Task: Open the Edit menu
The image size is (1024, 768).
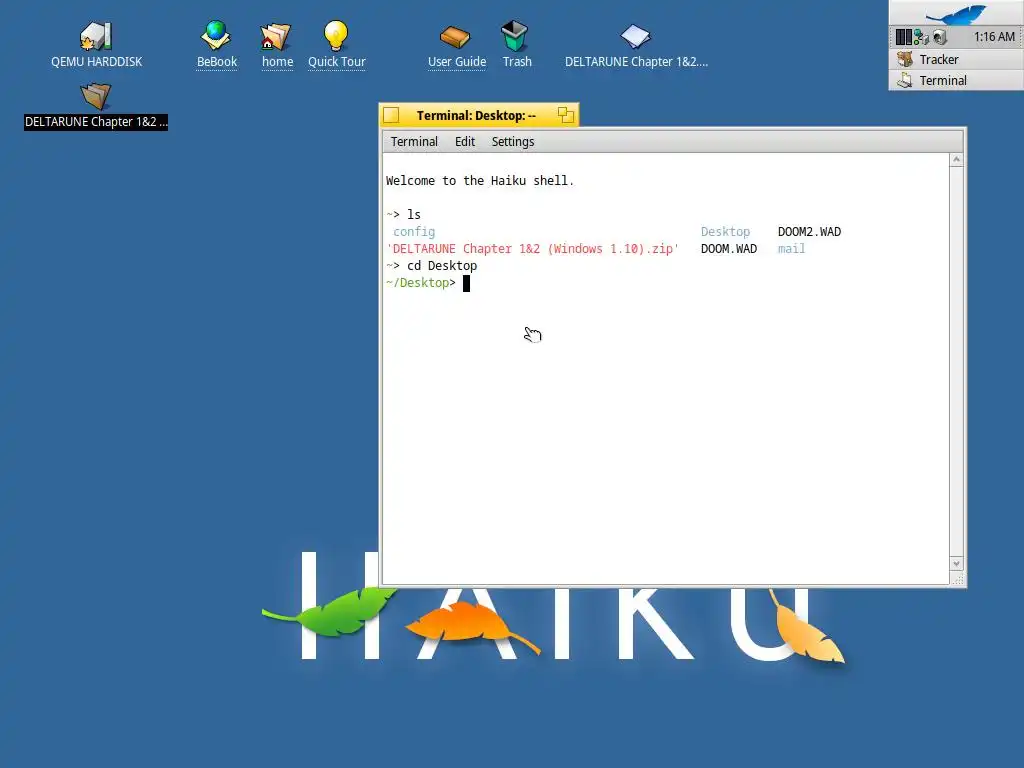Action: click(x=465, y=142)
